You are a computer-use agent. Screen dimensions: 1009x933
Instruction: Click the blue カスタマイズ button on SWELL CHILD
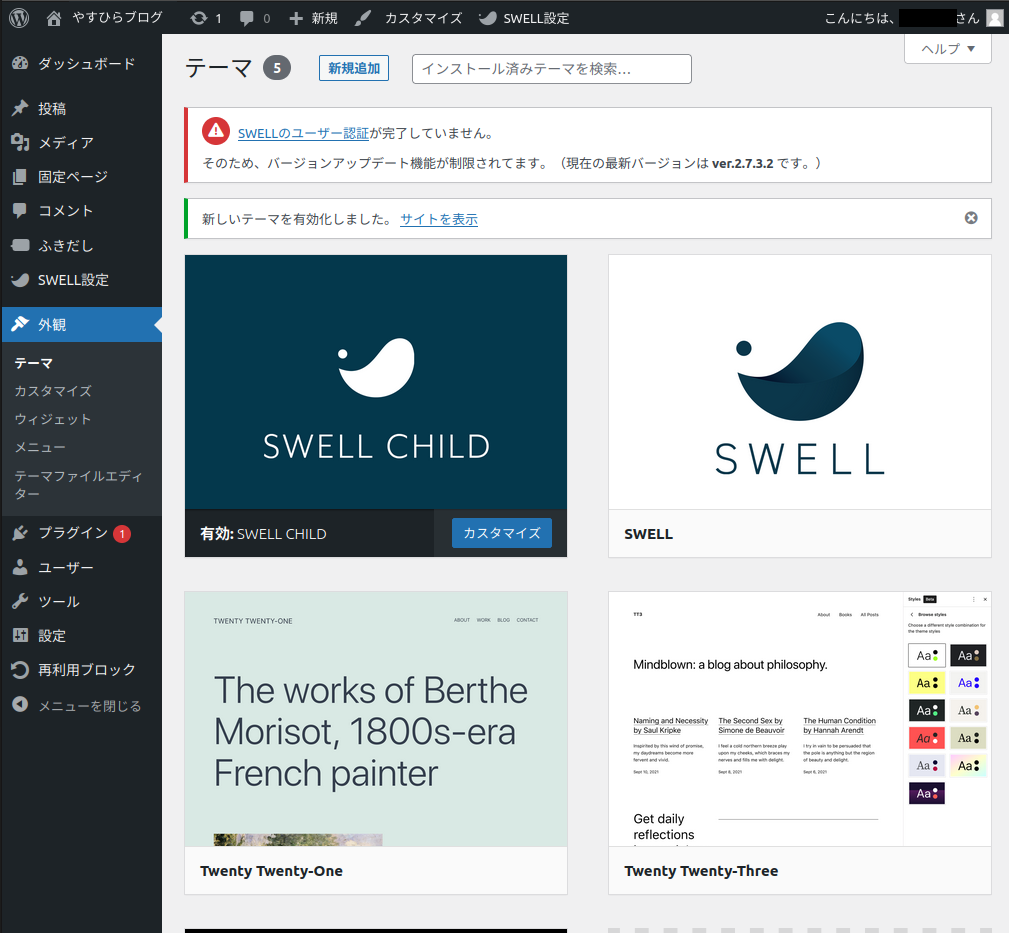502,533
